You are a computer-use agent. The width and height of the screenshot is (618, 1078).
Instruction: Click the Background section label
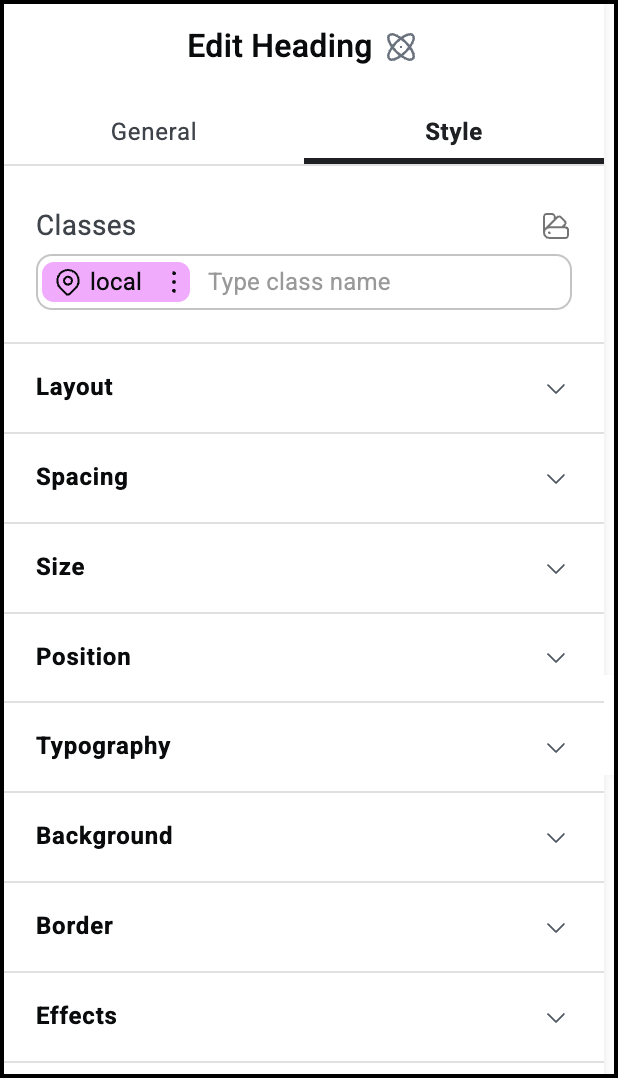pyautogui.click(x=104, y=836)
